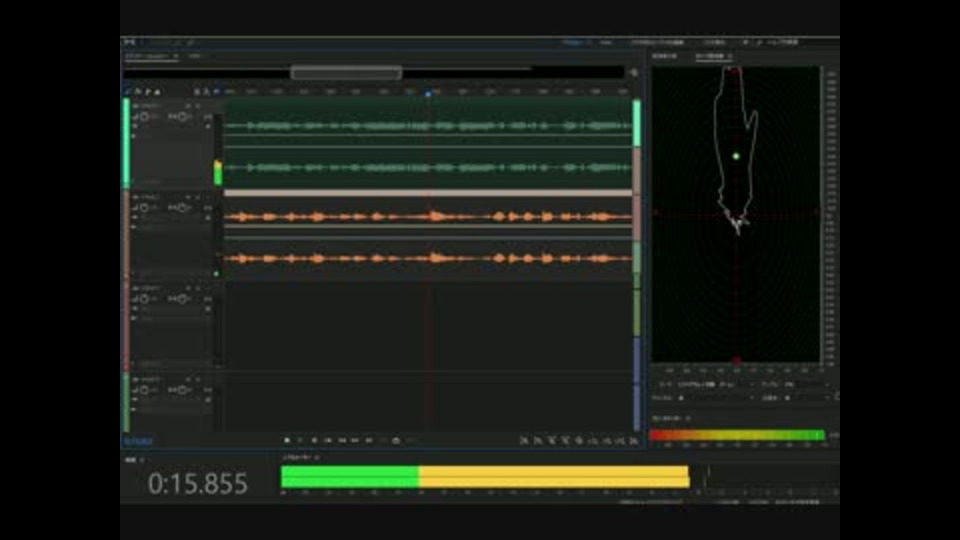Toggle Skip Selection in the transport bar
Screen dimensions: 960x540
(410, 440)
